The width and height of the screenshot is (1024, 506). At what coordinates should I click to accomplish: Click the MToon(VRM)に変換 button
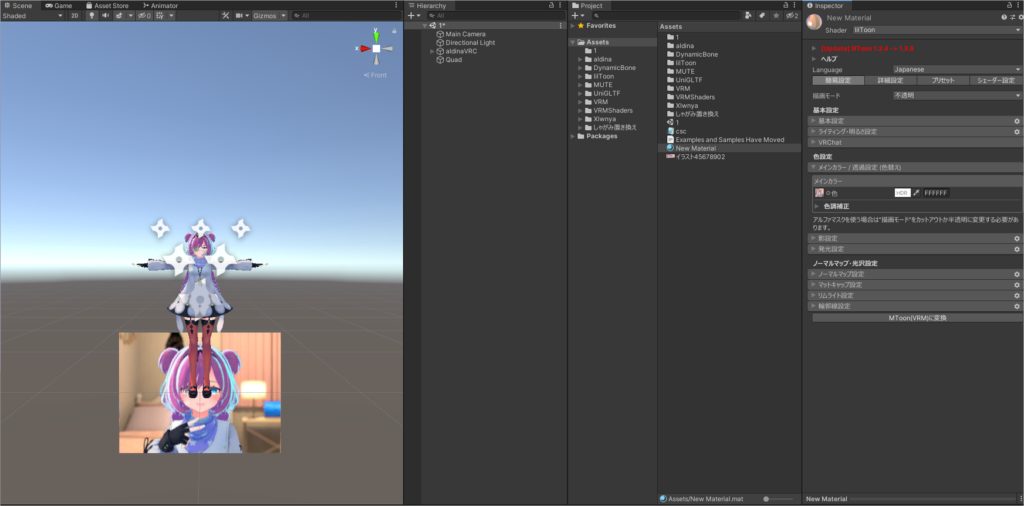915,317
